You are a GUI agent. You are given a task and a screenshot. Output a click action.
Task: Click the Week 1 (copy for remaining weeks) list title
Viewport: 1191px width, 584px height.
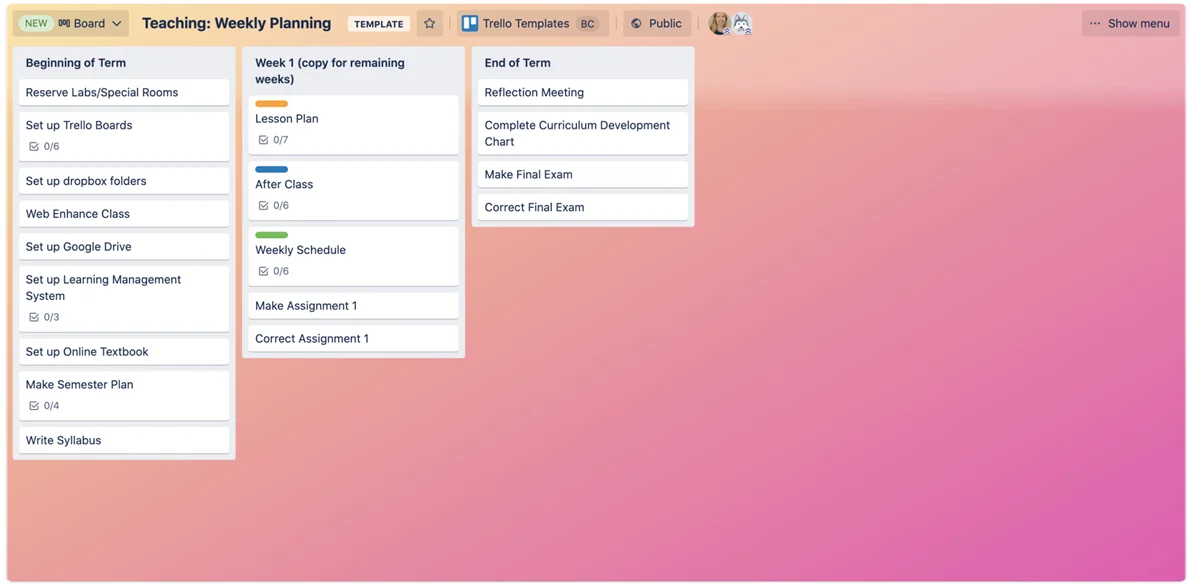330,71
